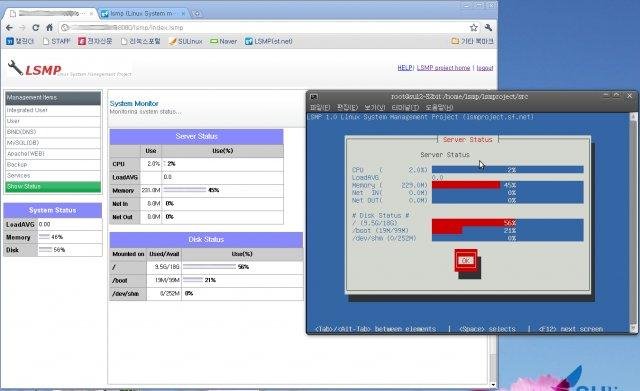Open terminal 터미널(T) menu
This screenshot has width=640, height=391.
point(405,107)
